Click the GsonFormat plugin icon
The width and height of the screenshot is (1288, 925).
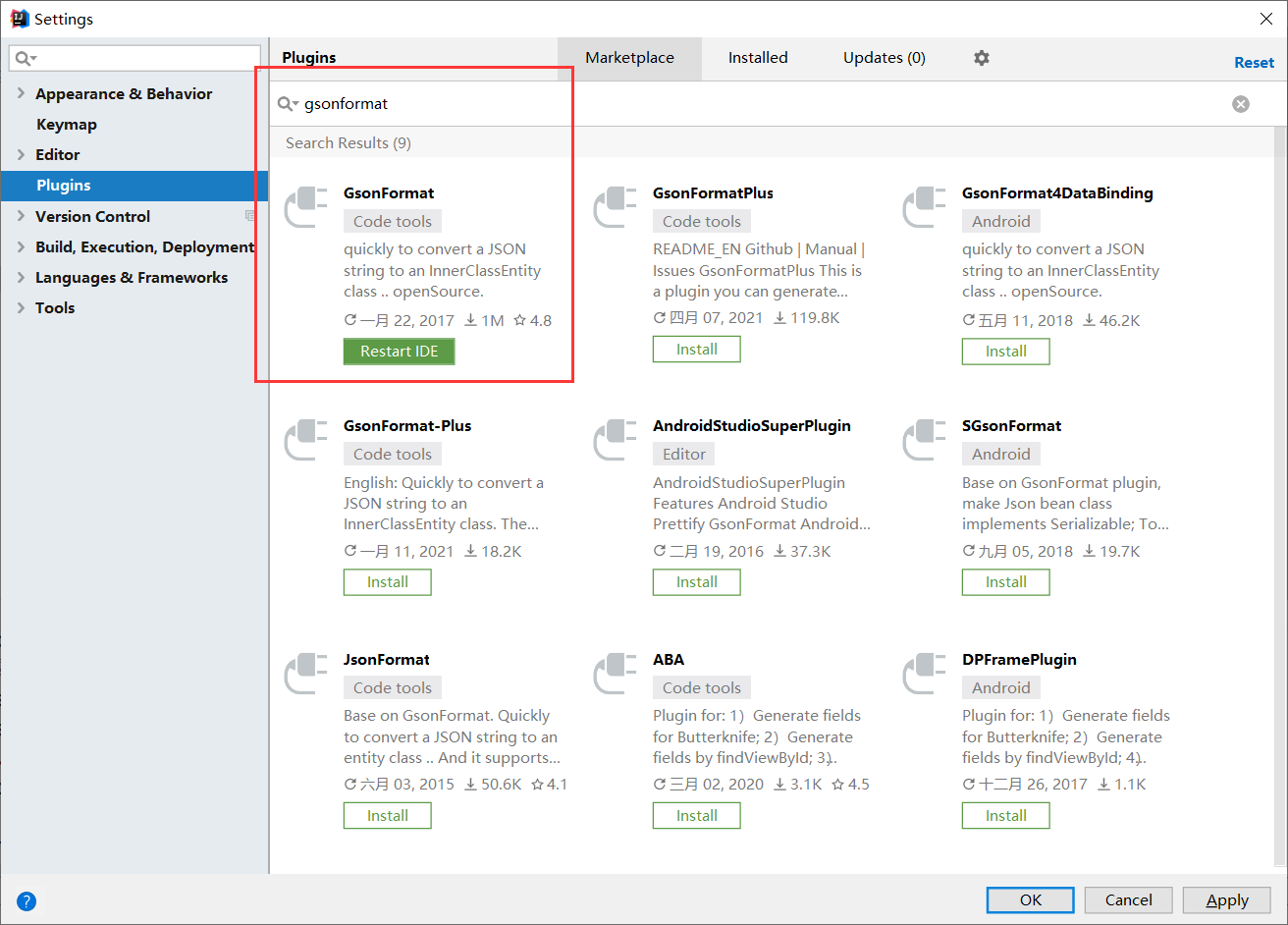pos(305,207)
